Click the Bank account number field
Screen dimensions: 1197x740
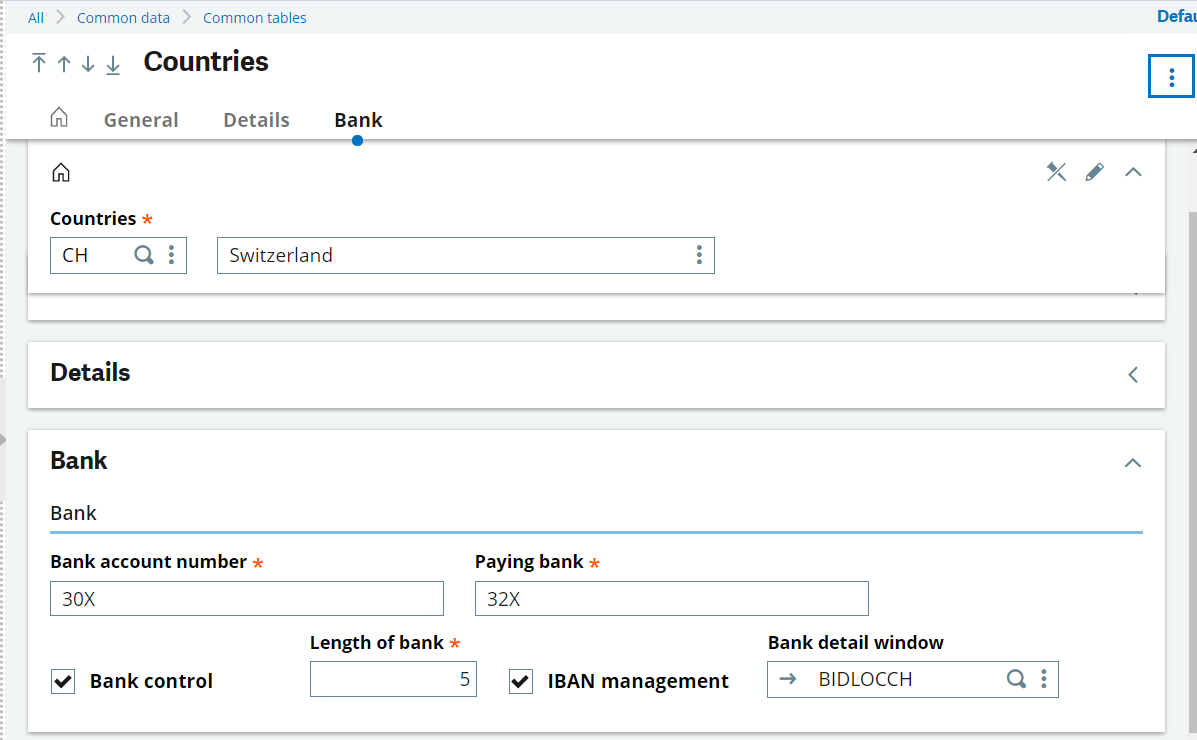click(x=247, y=599)
